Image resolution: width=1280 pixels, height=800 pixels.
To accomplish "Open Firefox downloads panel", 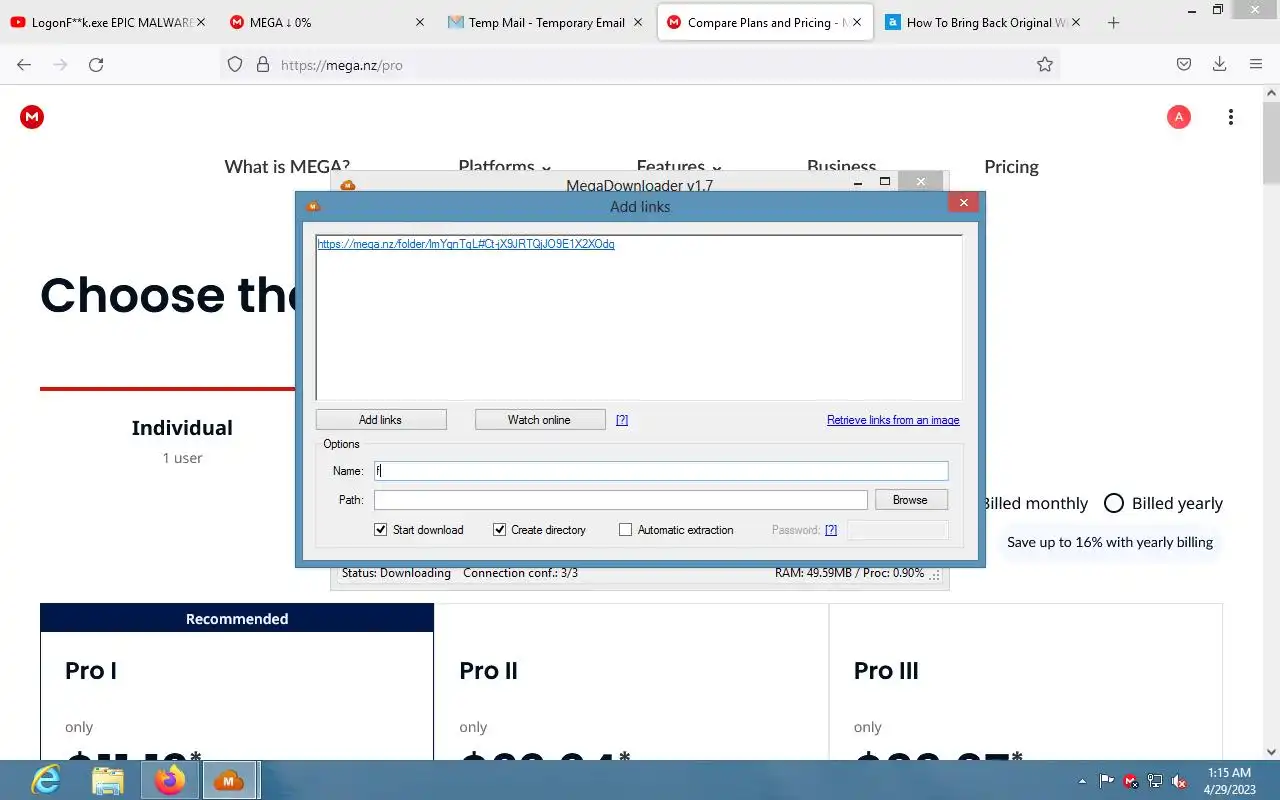I will [x=1219, y=64].
